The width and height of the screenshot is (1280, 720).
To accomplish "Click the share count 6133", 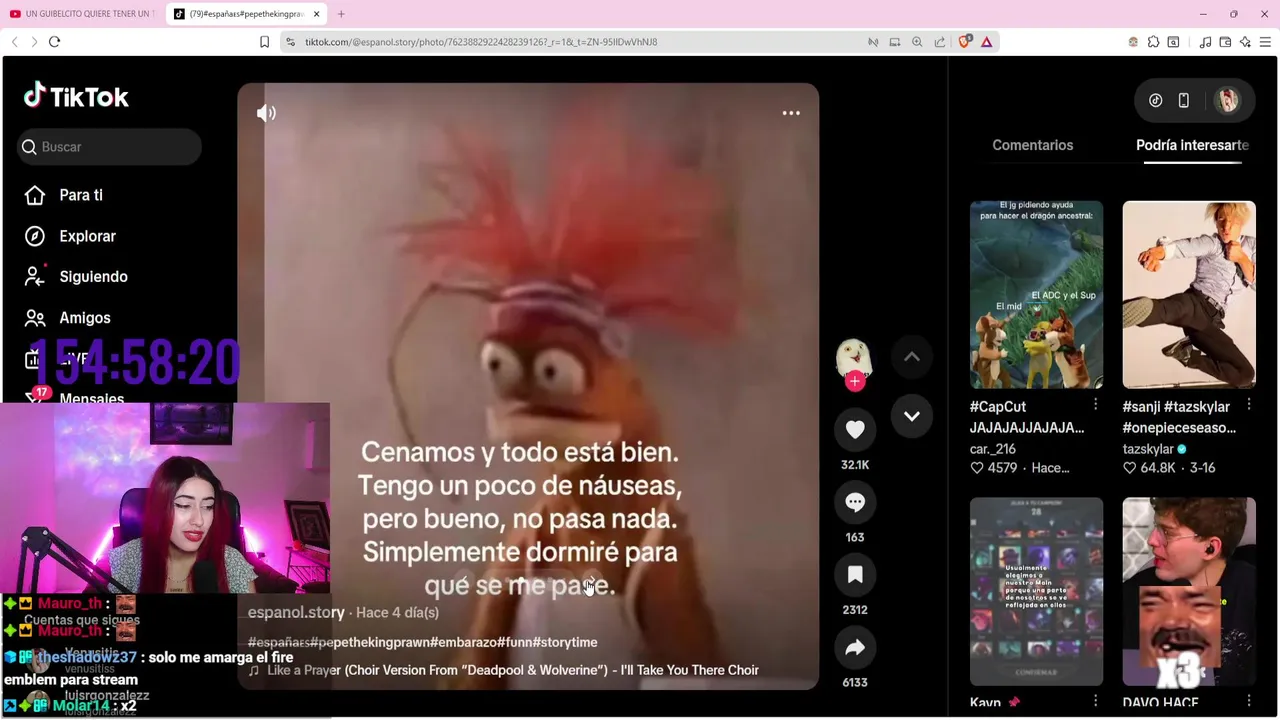I will (855, 682).
